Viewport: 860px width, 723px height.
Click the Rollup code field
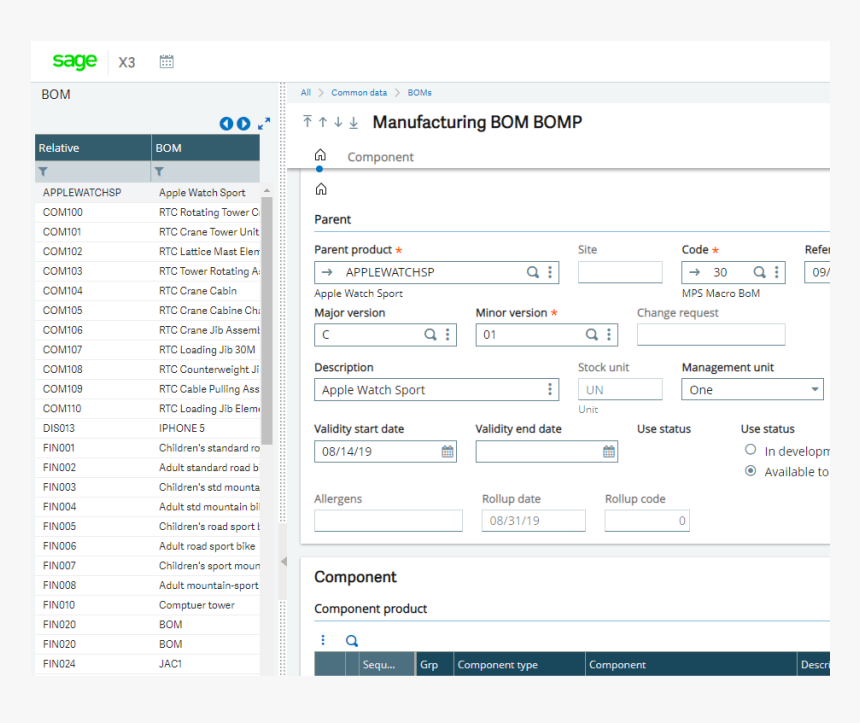tap(647, 521)
